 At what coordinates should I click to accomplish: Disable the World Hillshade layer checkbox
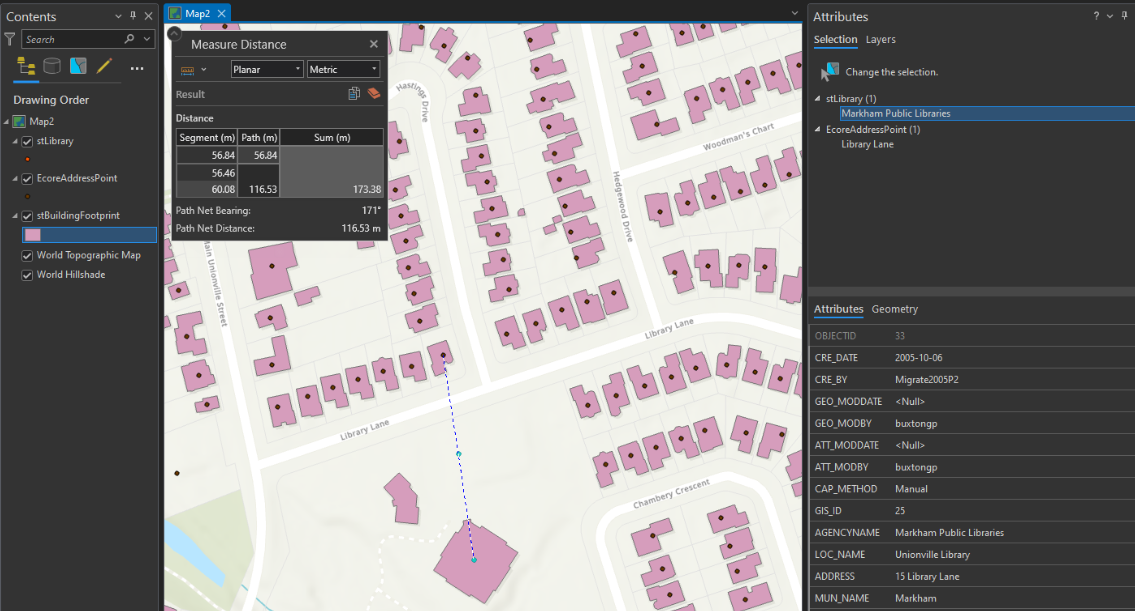28,275
